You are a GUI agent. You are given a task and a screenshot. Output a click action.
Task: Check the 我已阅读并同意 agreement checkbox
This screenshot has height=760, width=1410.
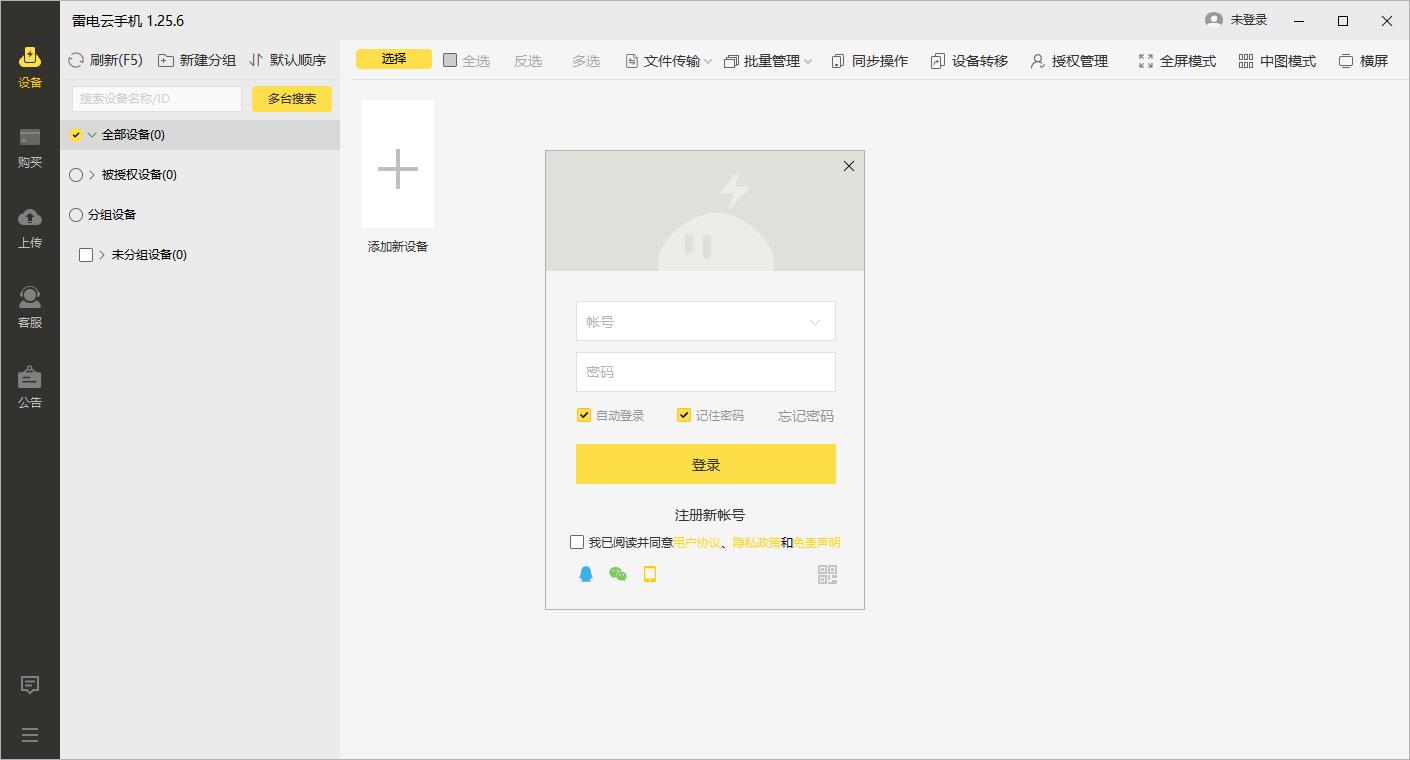577,542
